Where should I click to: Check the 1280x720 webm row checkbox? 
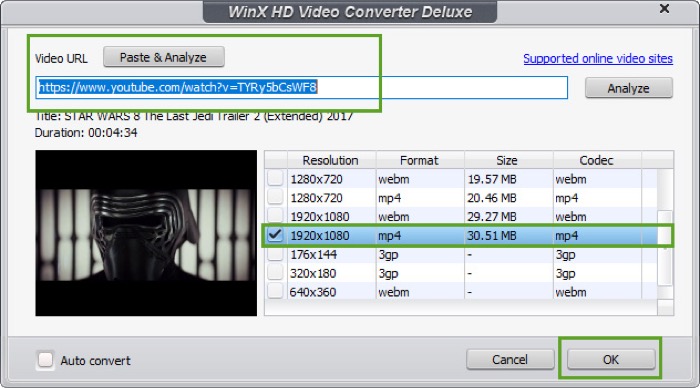[x=275, y=179]
